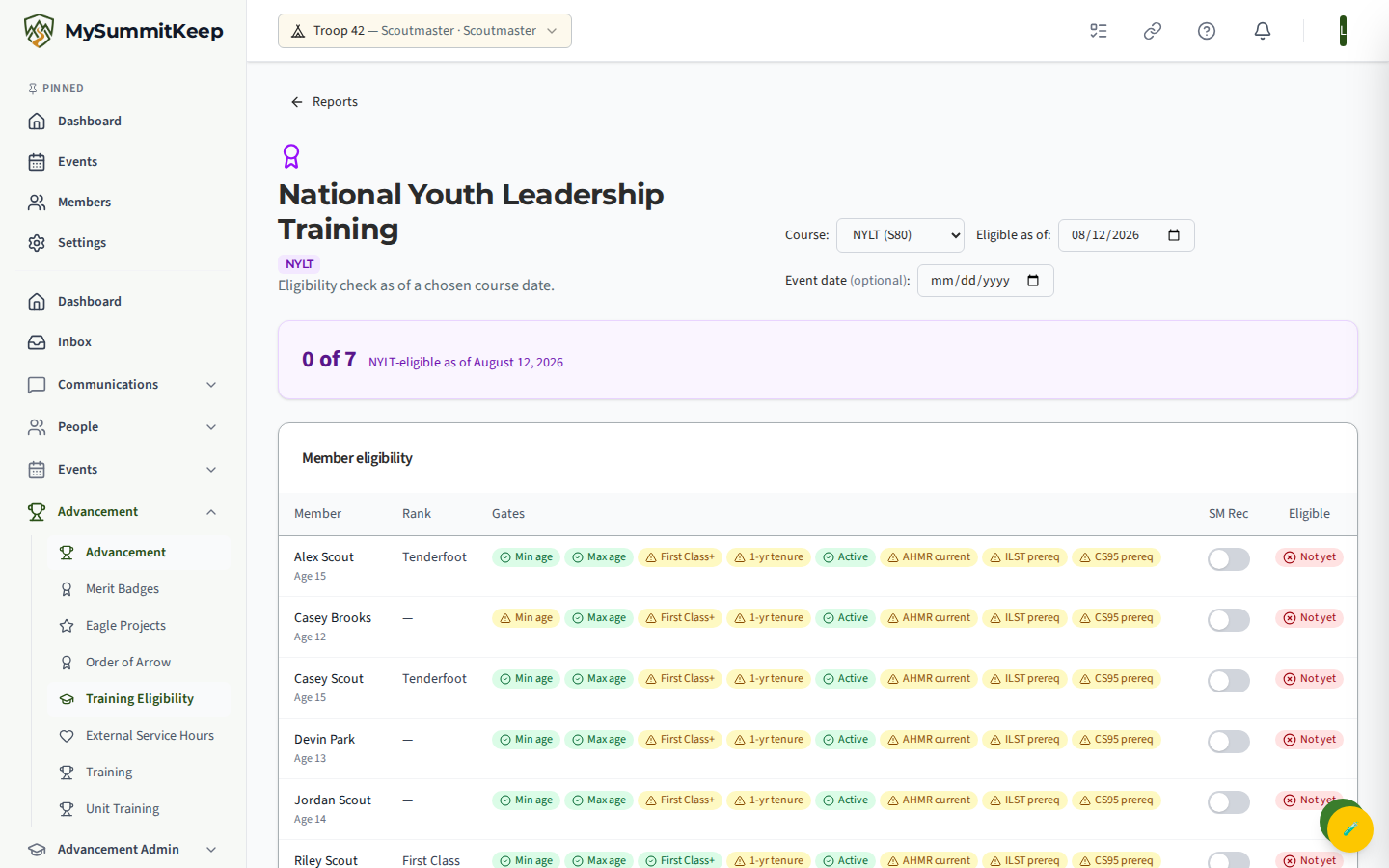1389x868 pixels.
Task: Click the Advancement Admin graduation cap icon
Action: click(37, 850)
